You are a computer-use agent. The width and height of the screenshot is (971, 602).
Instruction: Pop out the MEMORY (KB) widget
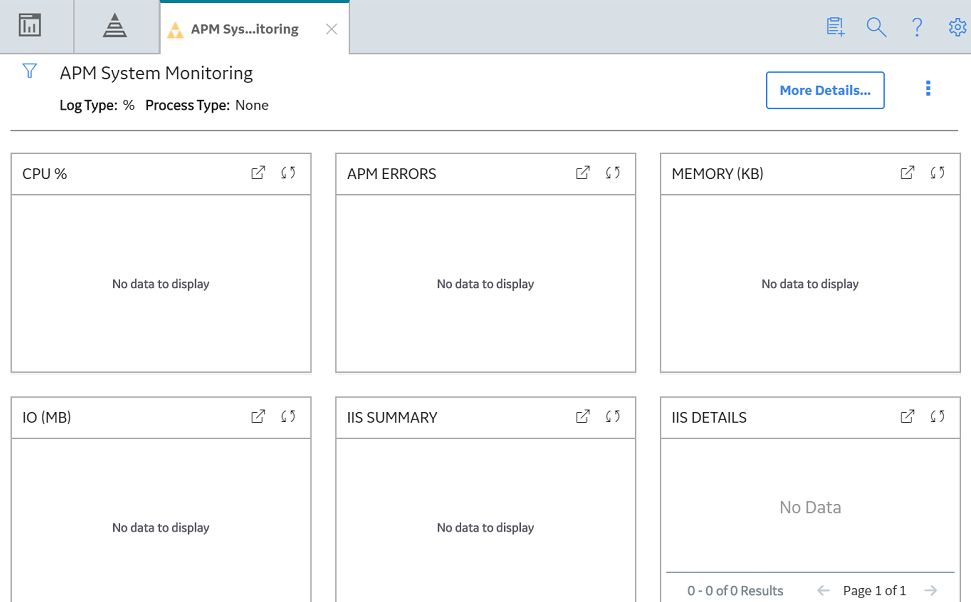point(907,173)
